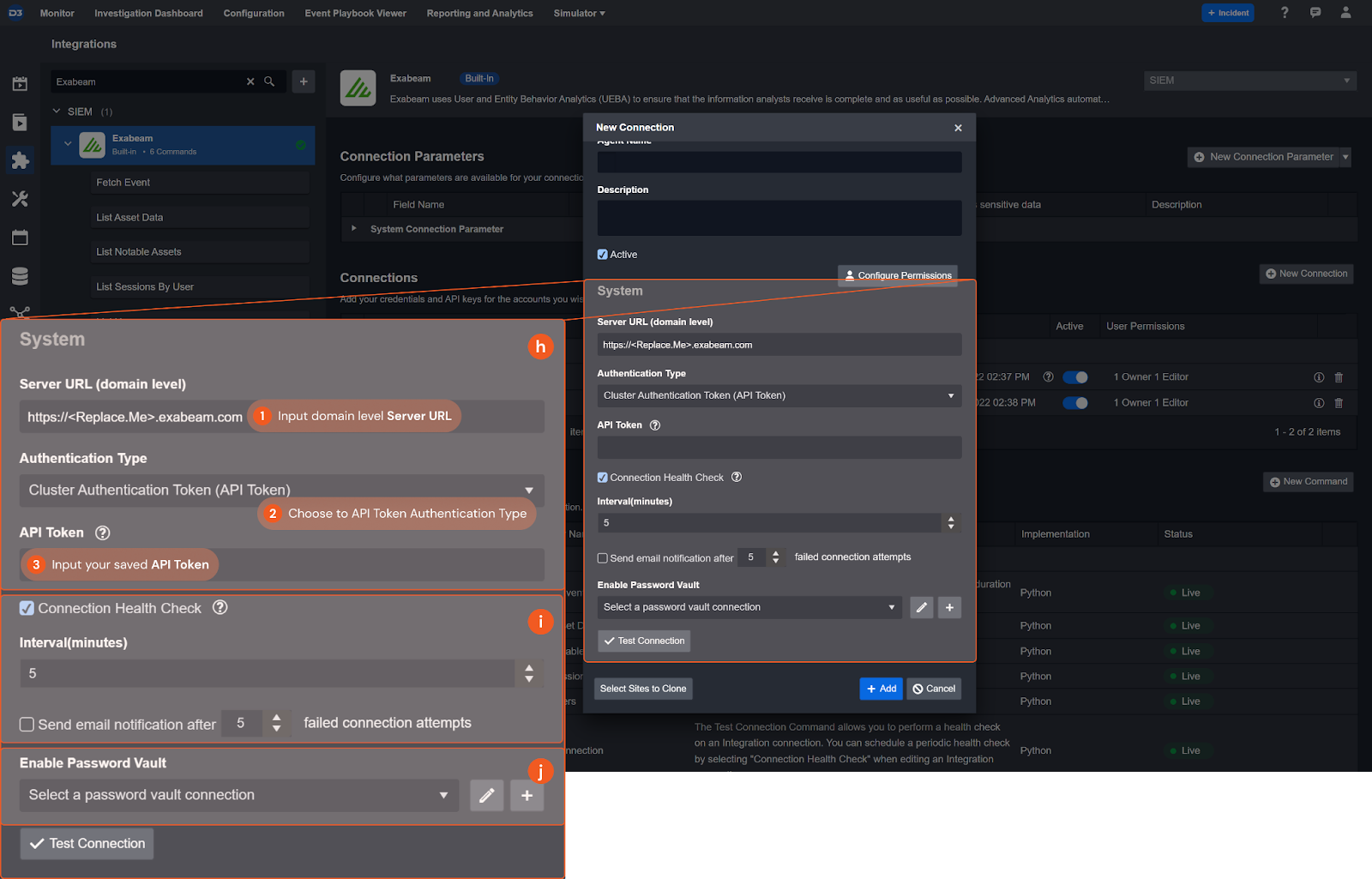Click New Connection Parameter button
The width and height of the screenshot is (1372, 879).
pos(1263,157)
